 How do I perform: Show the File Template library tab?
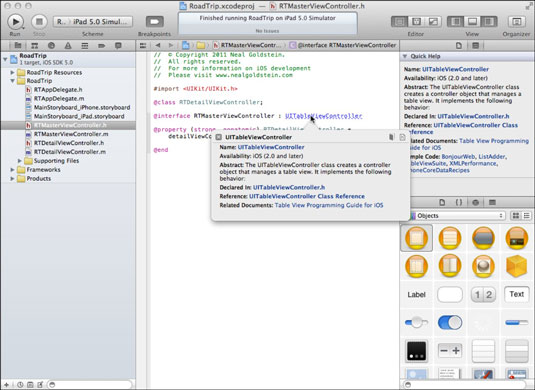[x=442, y=202]
